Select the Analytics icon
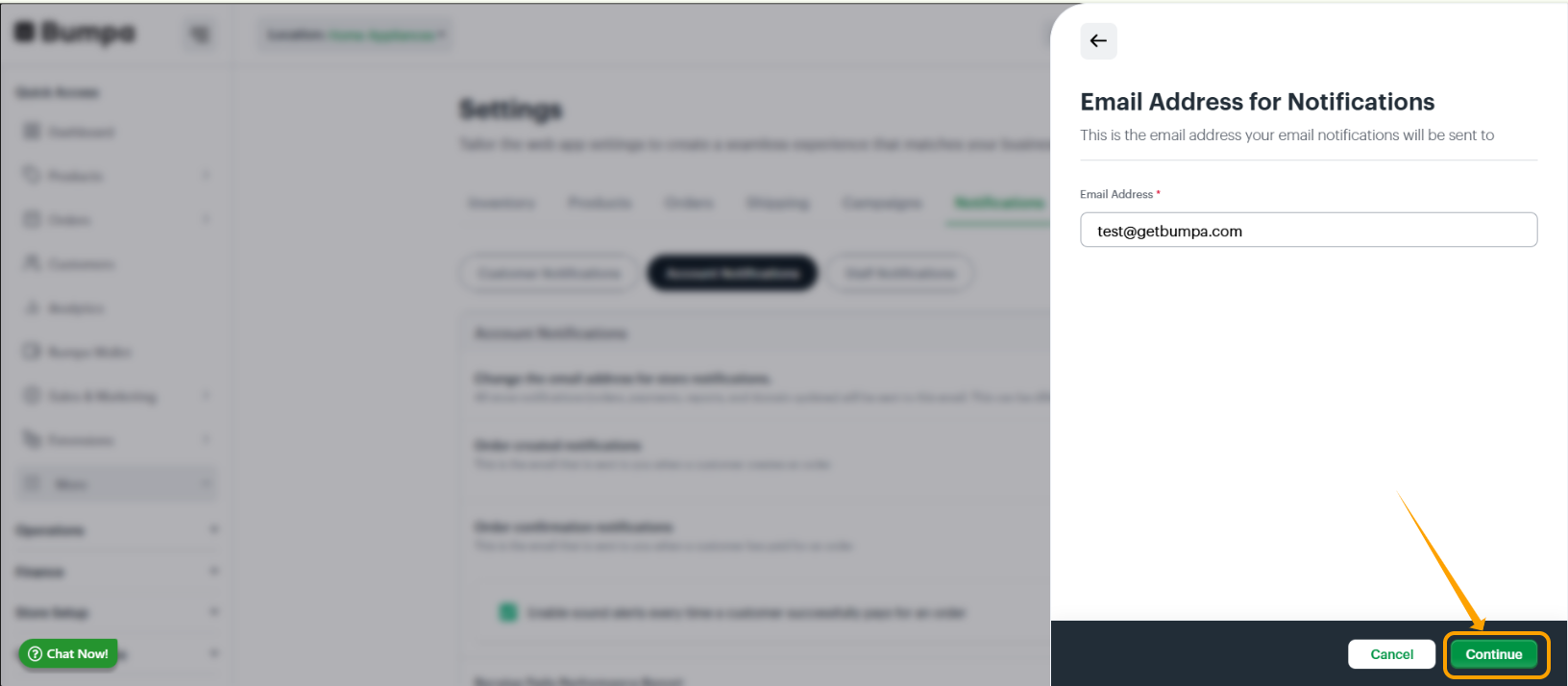Screen dimensions: 1568x686 pyautogui.click(x=33, y=307)
